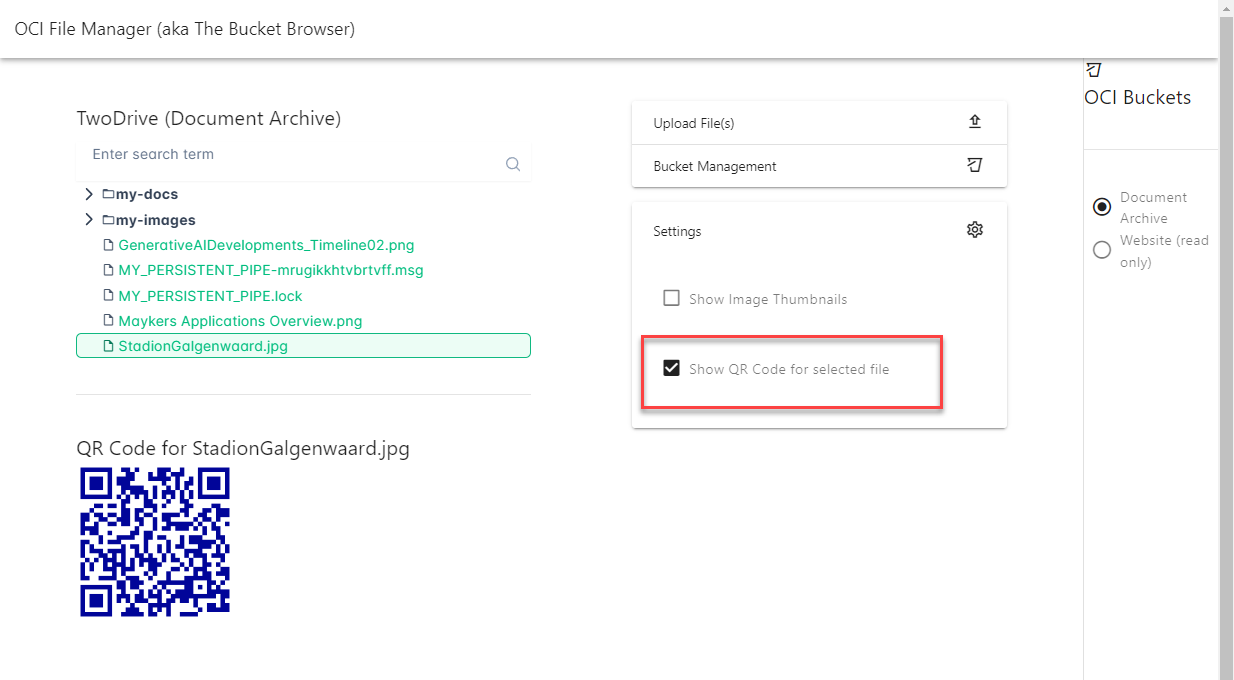This screenshot has height=680, width=1234.
Task: Click file icon of StadionGalgenwaard.jpg
Action: coord(110,347)
